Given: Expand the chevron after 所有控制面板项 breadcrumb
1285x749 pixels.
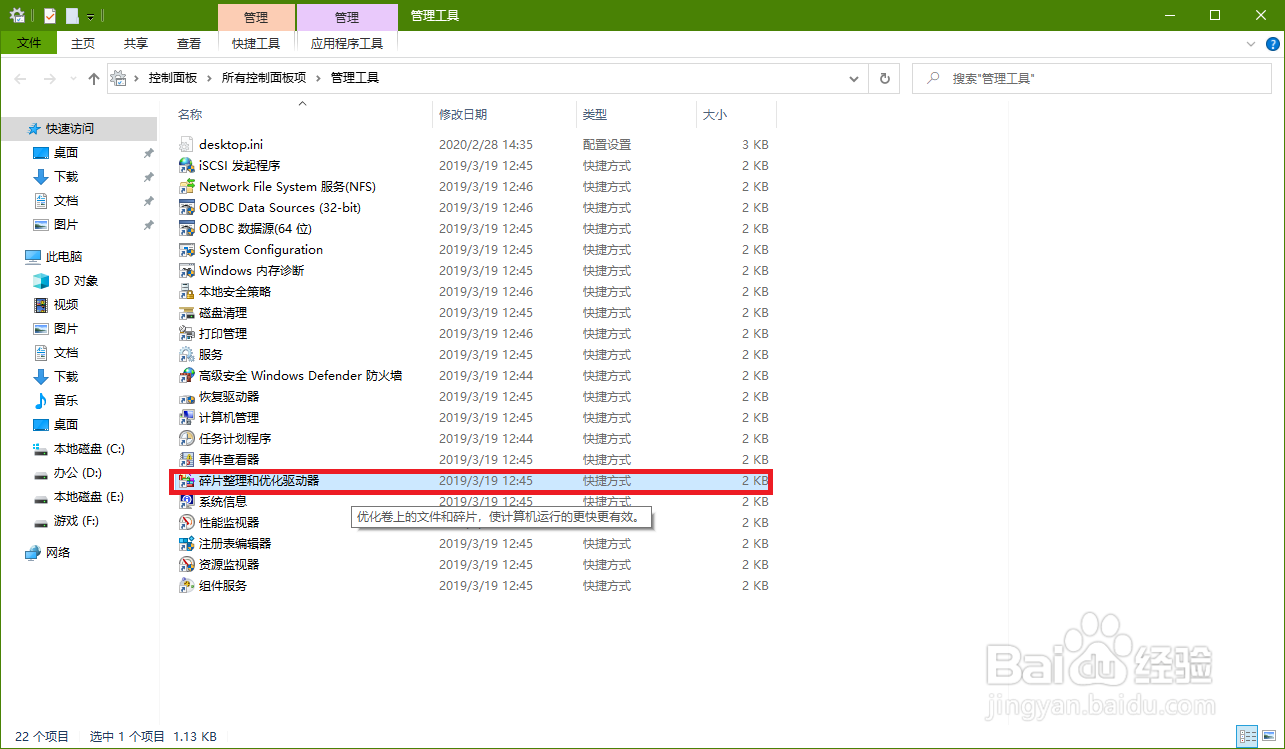Looking at the screenshot, I should (x=319, y=78).
